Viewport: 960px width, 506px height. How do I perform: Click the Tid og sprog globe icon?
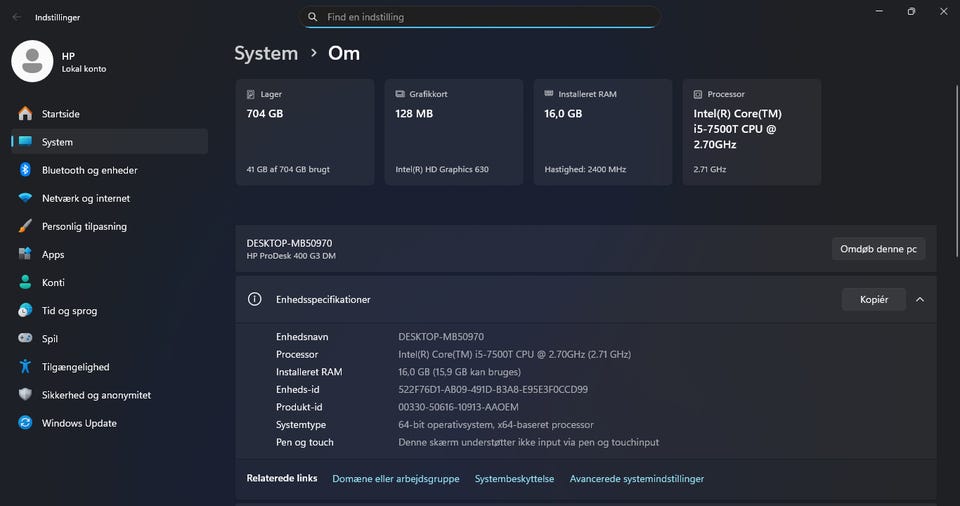tap(25, 311)
